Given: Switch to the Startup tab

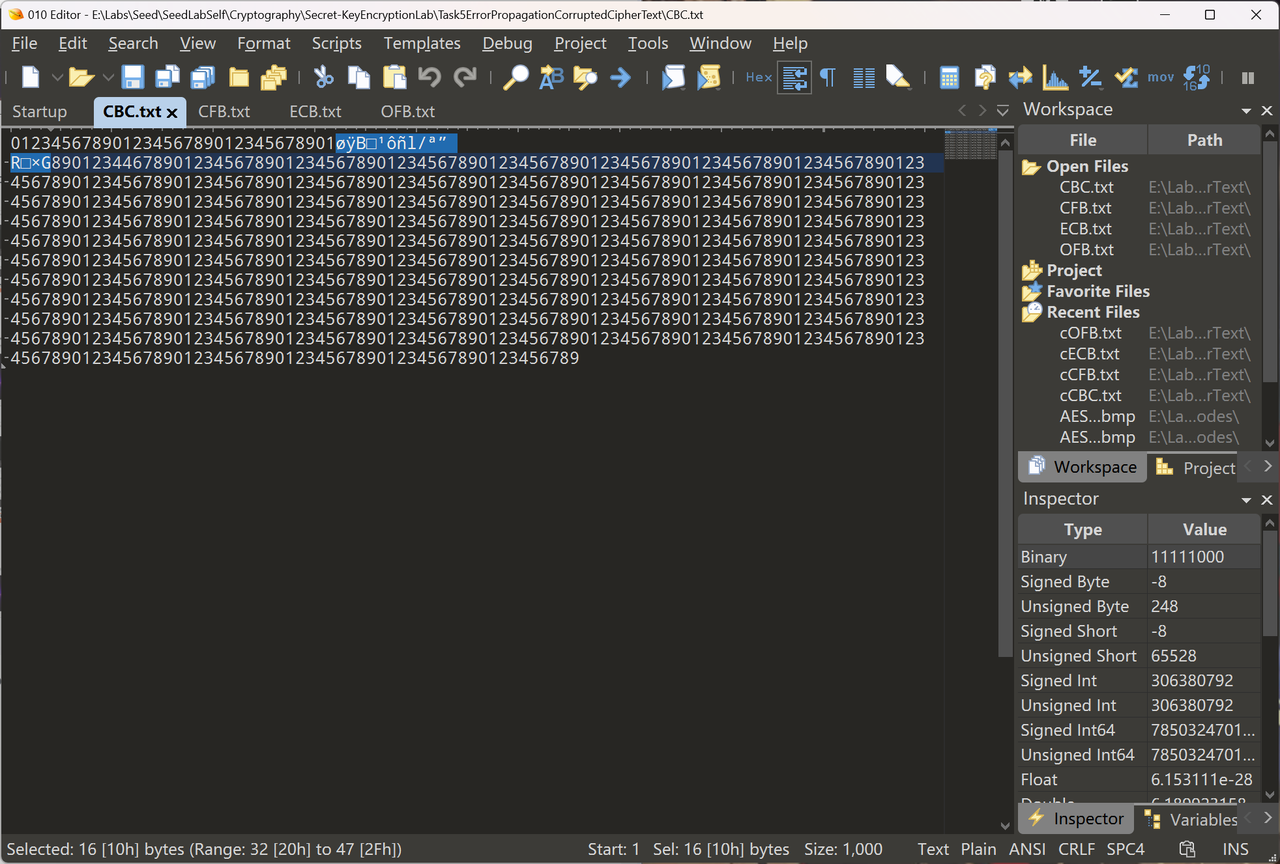Looking at the screenshot, I should [40, 112].
